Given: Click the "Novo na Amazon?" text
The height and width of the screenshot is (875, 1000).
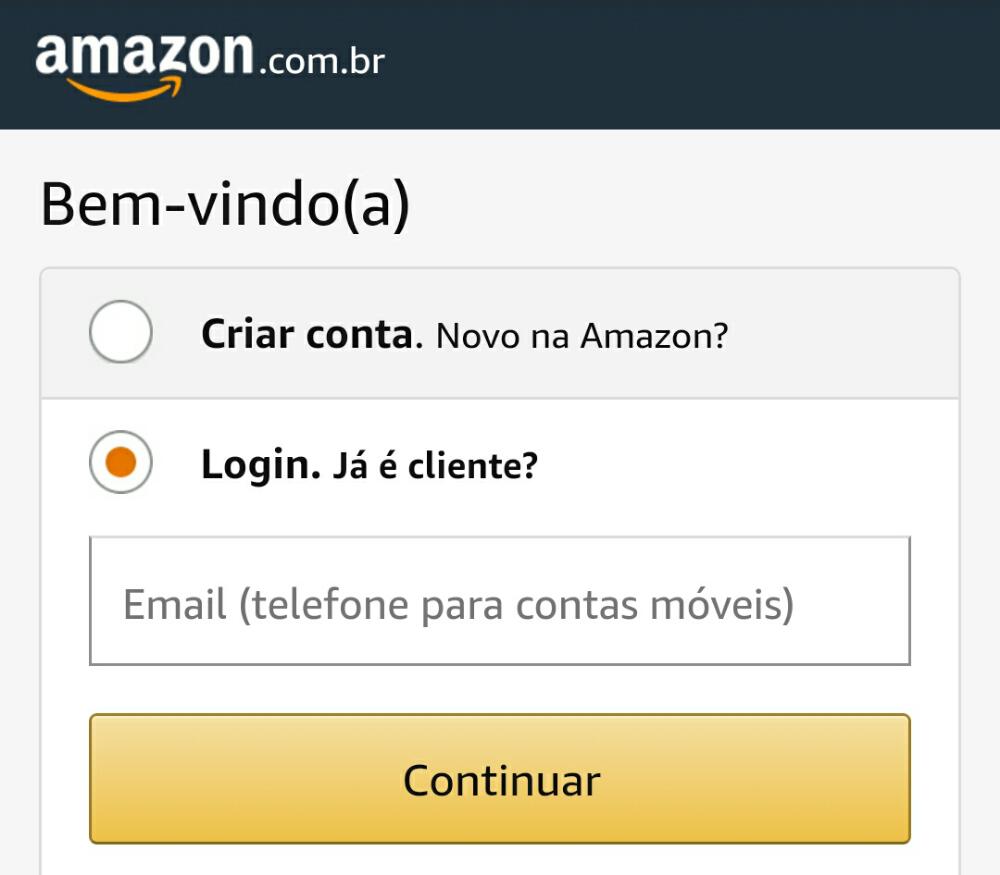Looking at the screenshot, I should point(582,336).
